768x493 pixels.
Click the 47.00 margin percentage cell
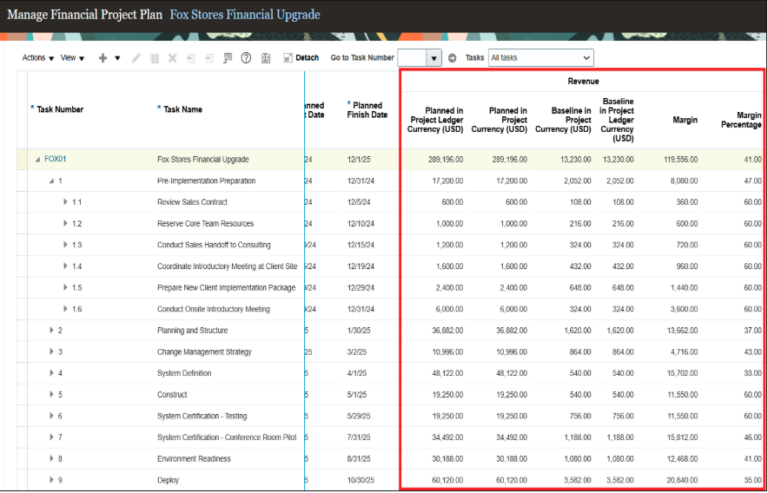click(753, 181)
